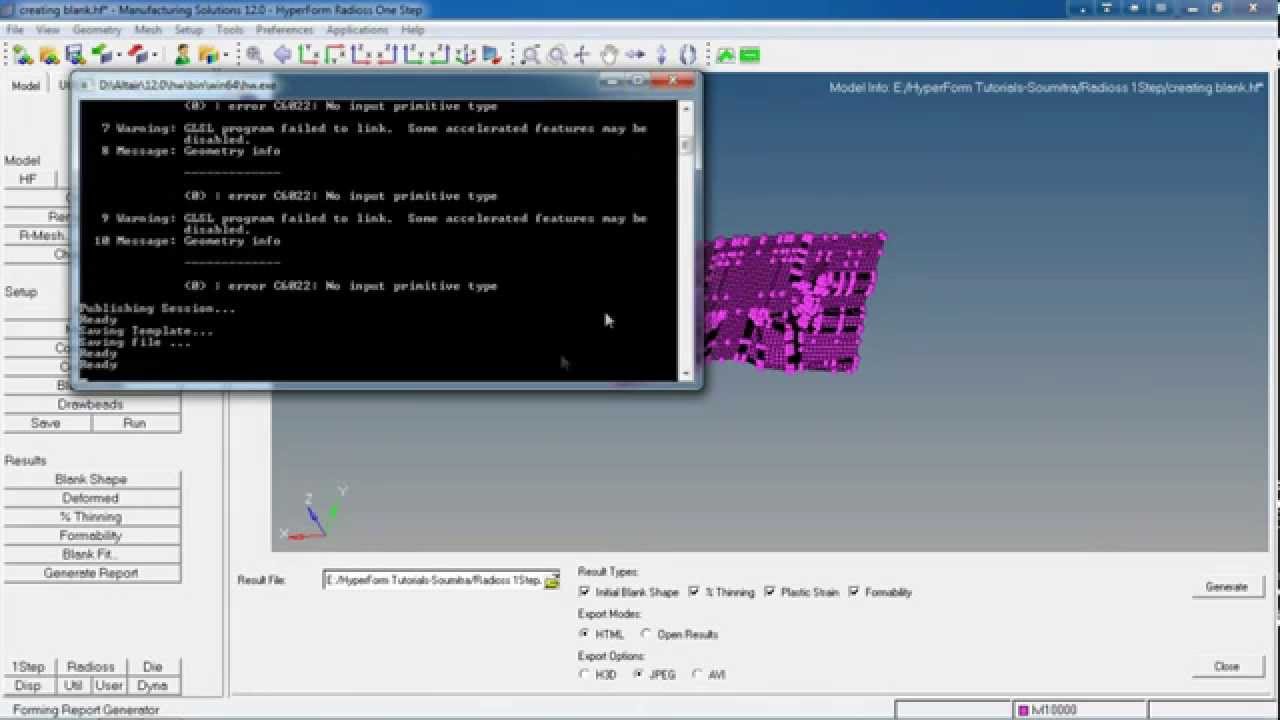This screenshot has height=720, width=1280.
Task: Open dropdown arrow beside yellow folder icon
Action: [x=225, y=54]
